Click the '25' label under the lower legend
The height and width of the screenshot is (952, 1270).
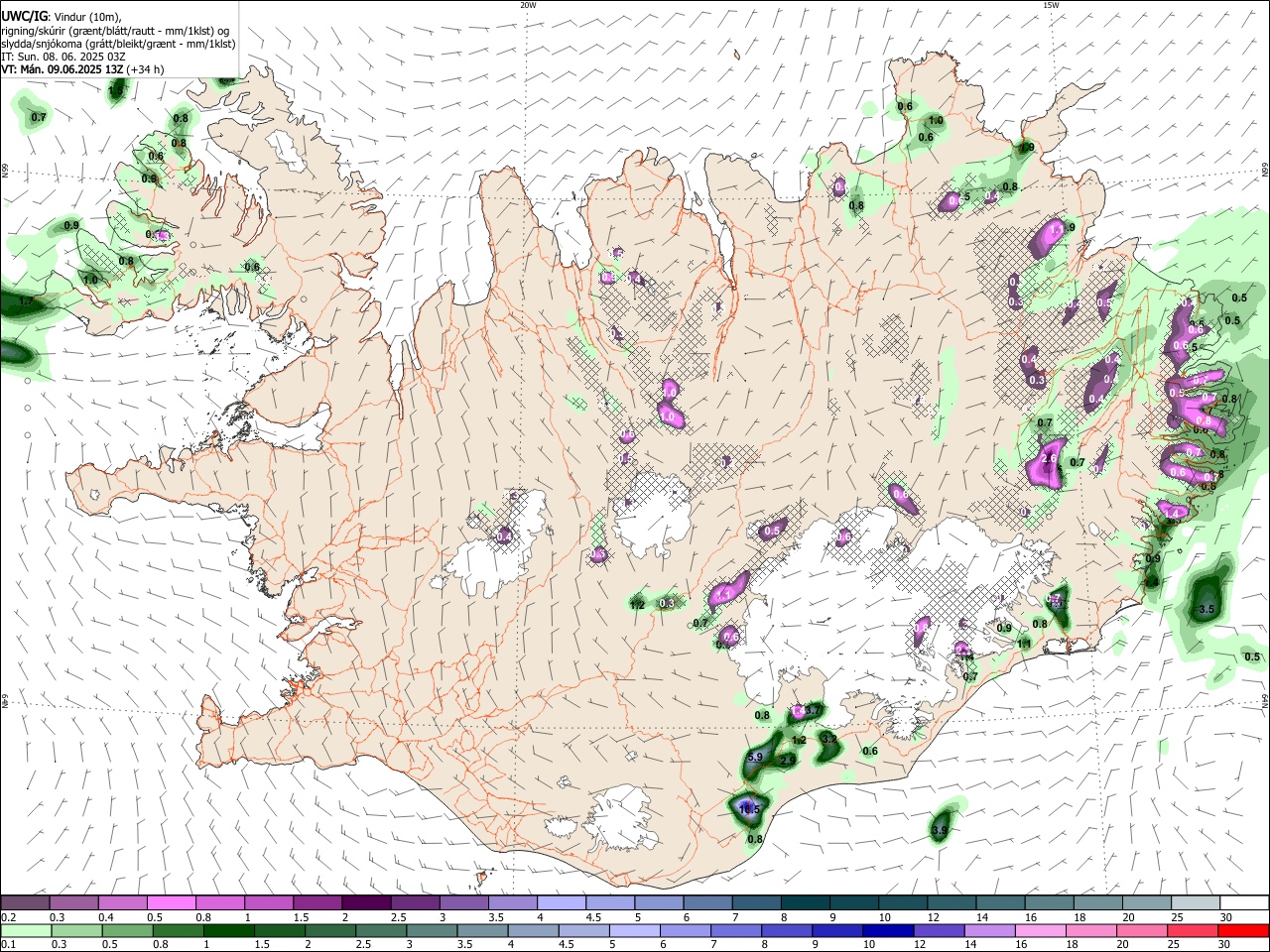pyautogui.click(x=1175, y=946)
